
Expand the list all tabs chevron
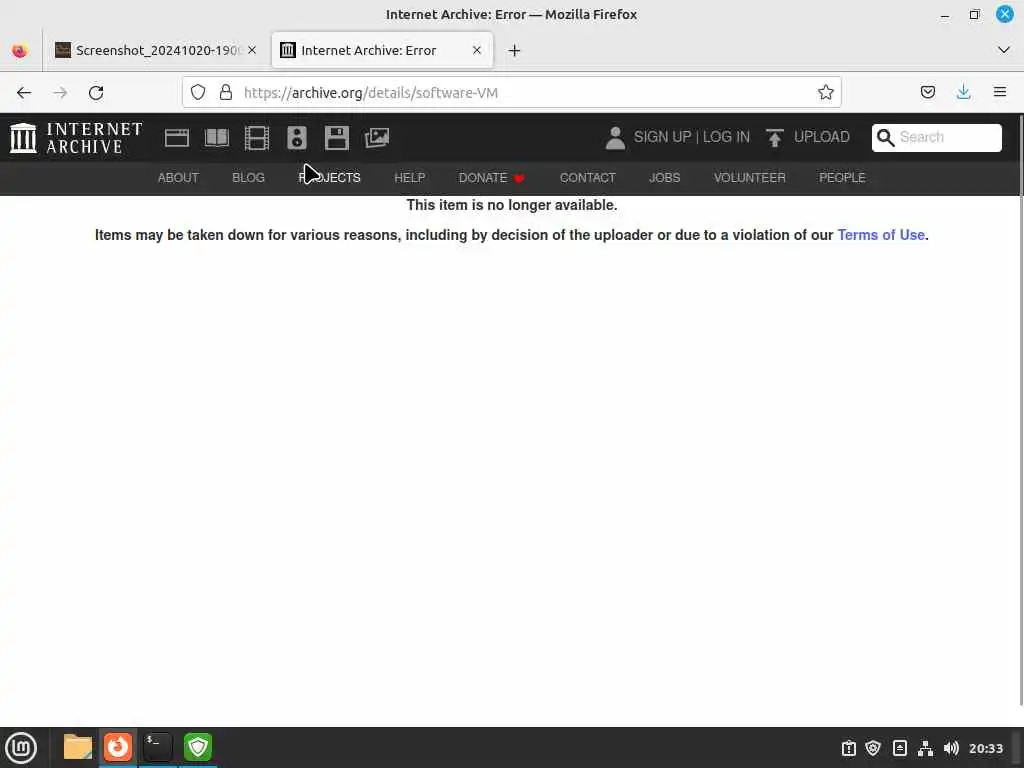point(1004,50)
